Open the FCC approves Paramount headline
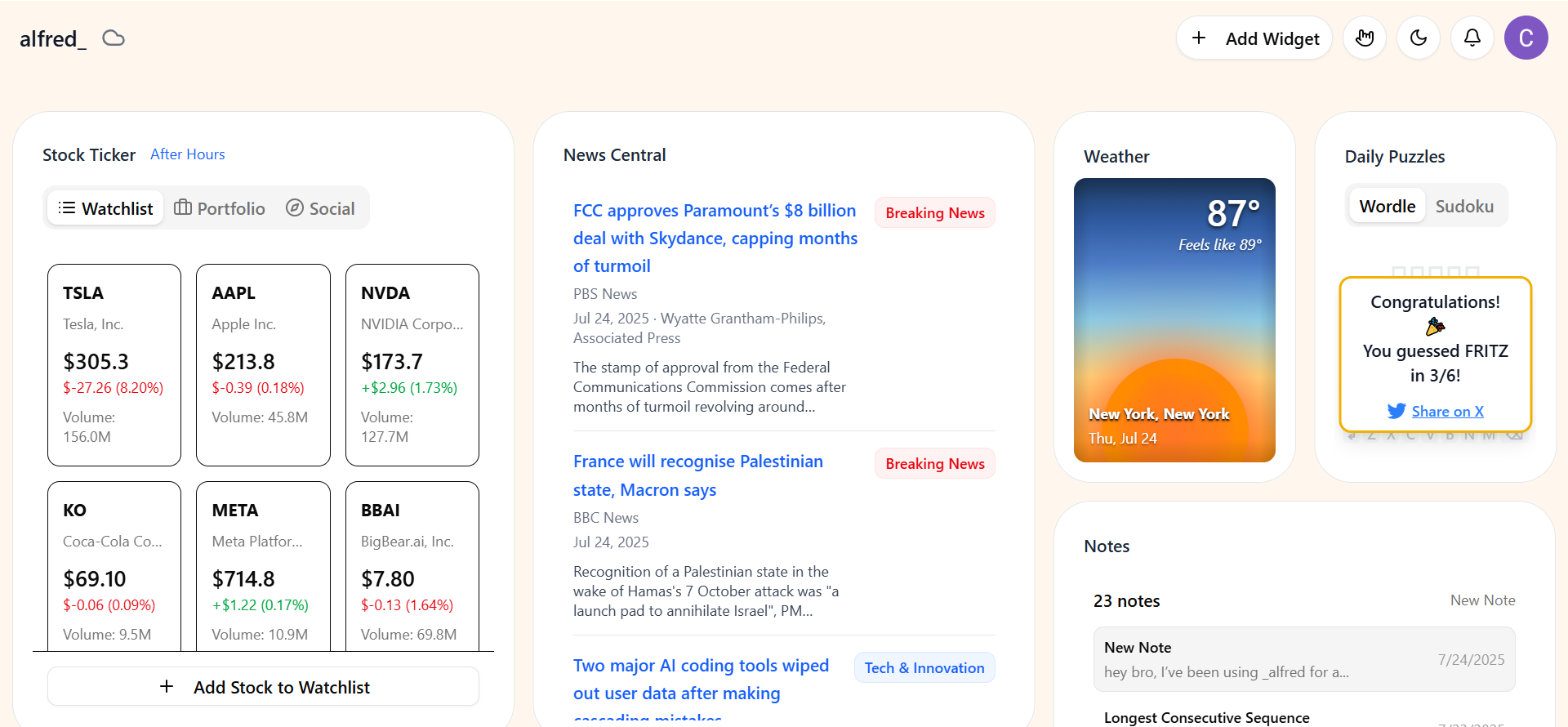1568x727 pixels. coord(715,238)
